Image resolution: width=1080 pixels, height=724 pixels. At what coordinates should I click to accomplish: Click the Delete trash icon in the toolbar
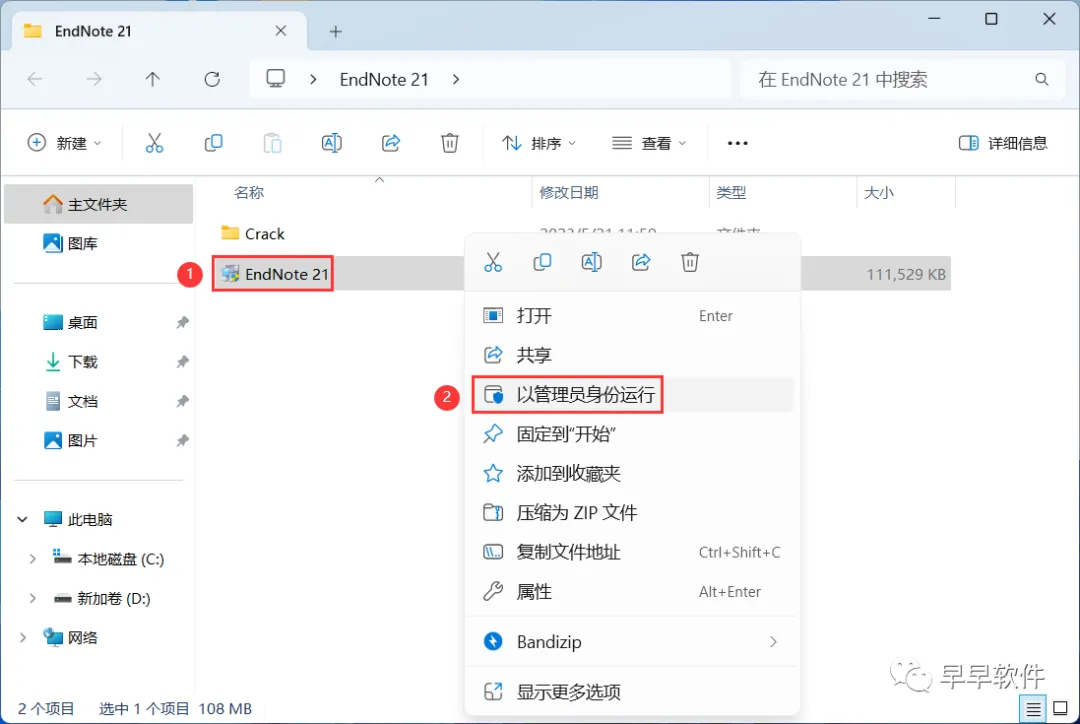pos(450,143)
